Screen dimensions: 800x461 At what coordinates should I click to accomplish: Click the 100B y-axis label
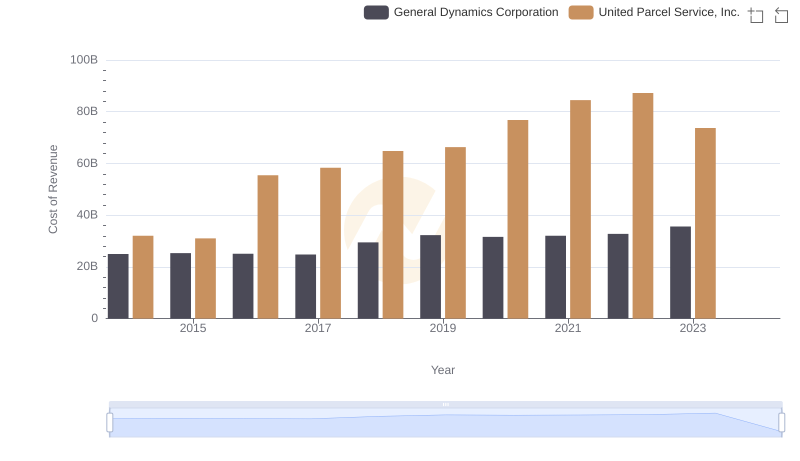tap(84, 60)
